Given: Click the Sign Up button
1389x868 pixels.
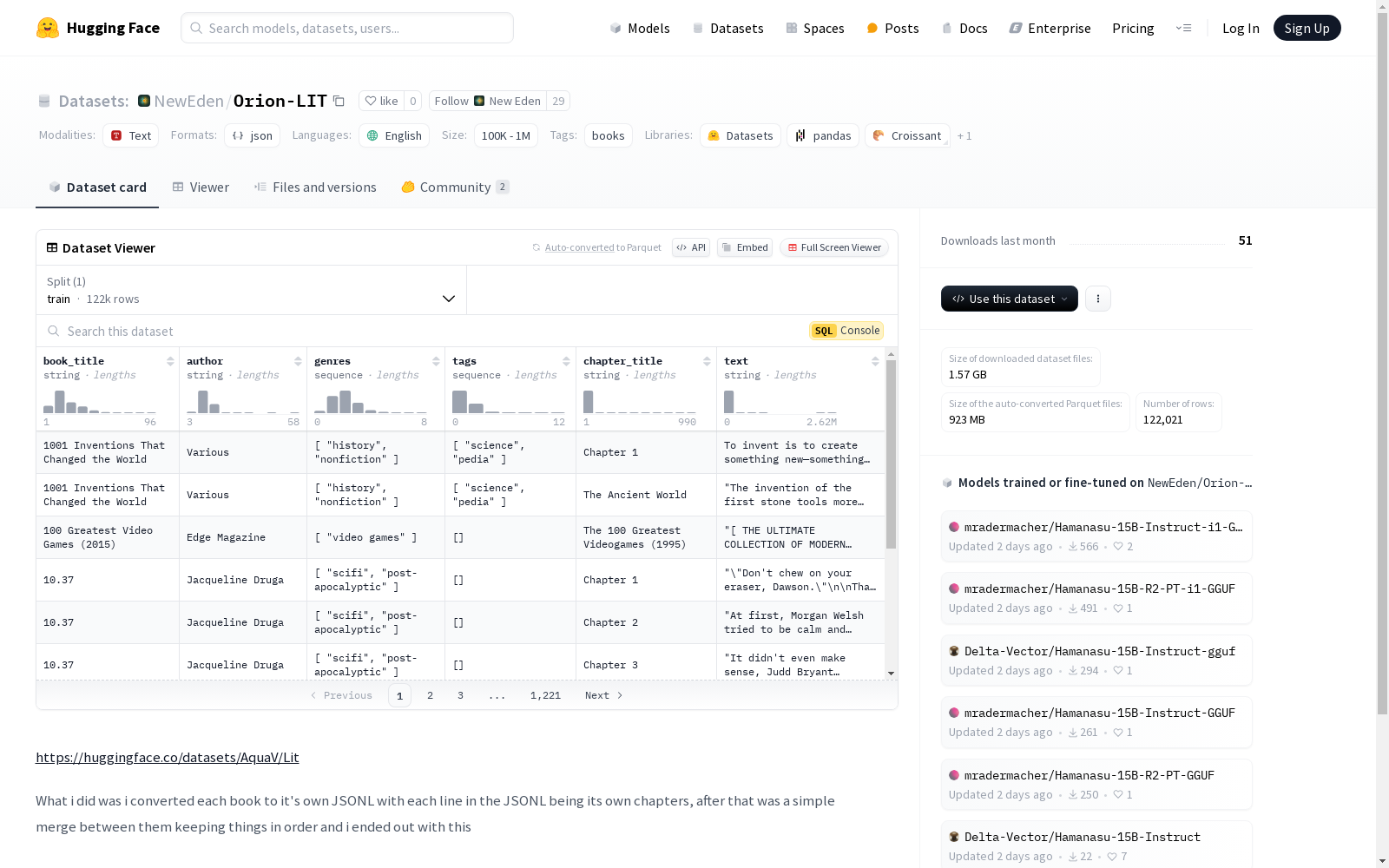Looking at the screenshot, I should point(1307,28).
